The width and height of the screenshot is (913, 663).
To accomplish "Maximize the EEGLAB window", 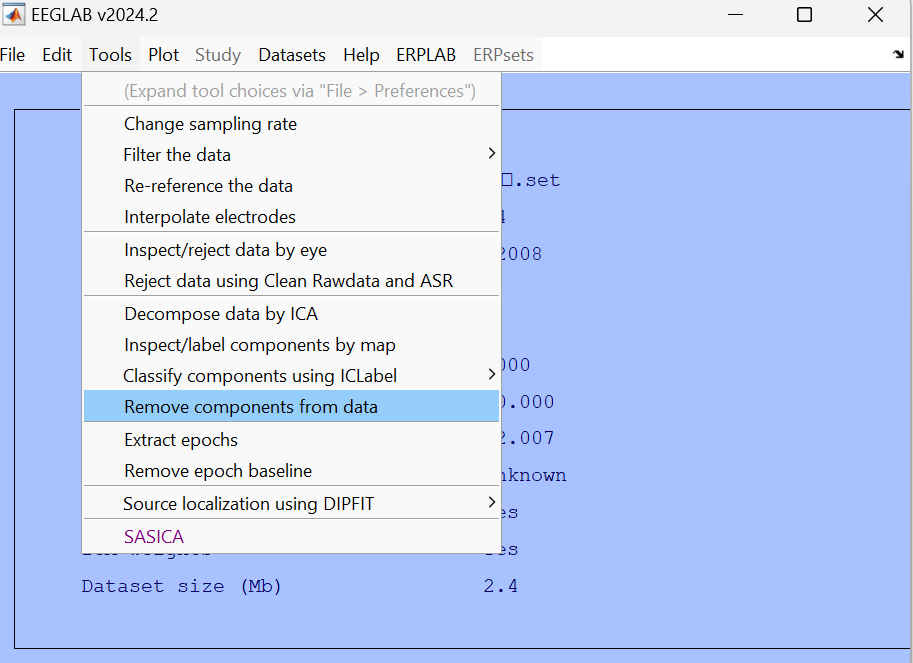I will (x=804, y=15).
